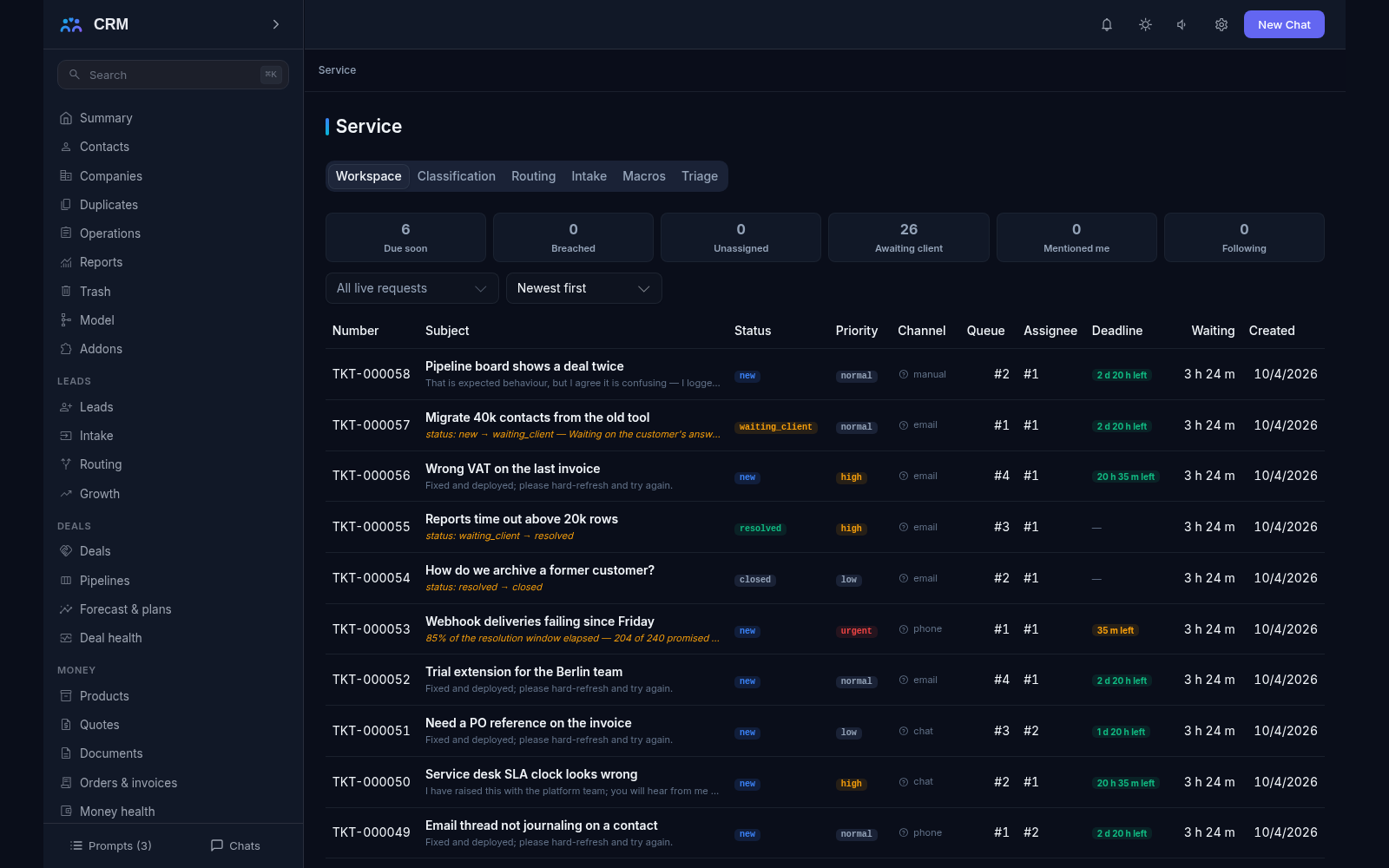The image size is (1389, 868).
Task: Open the notifications bell icon
Action: (1107, 24)
